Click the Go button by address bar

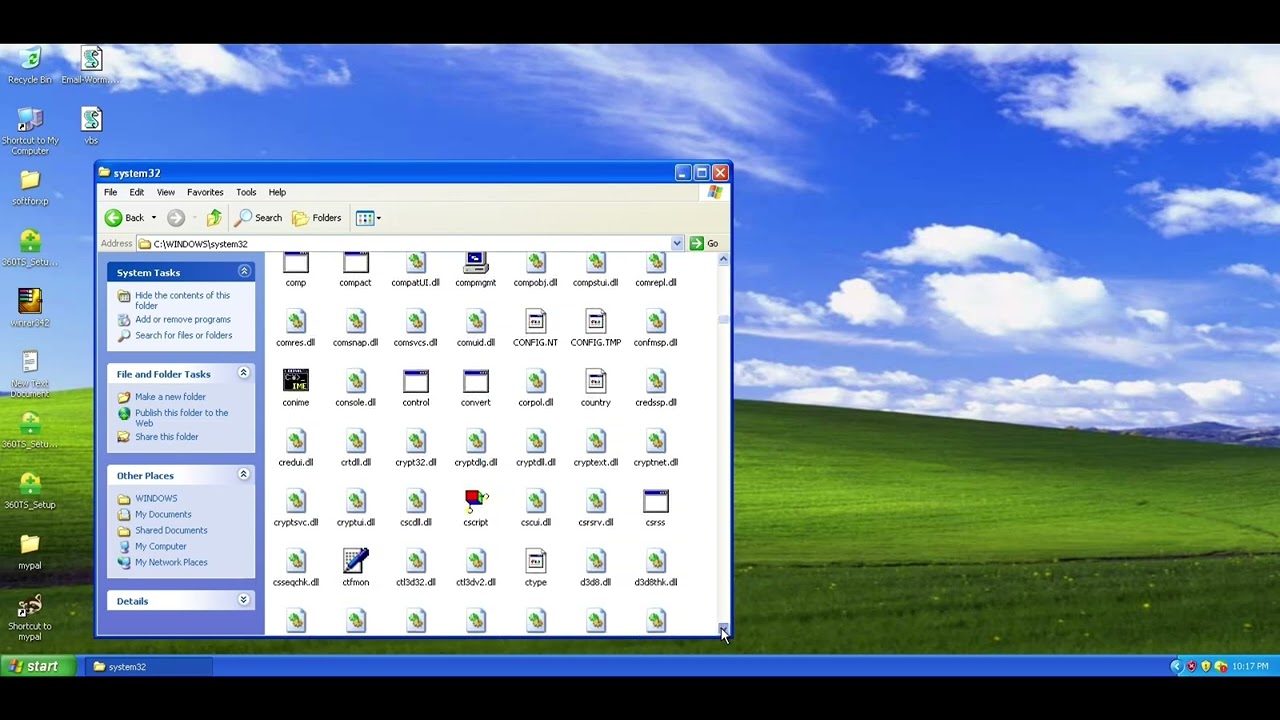[x=704, y=244]
